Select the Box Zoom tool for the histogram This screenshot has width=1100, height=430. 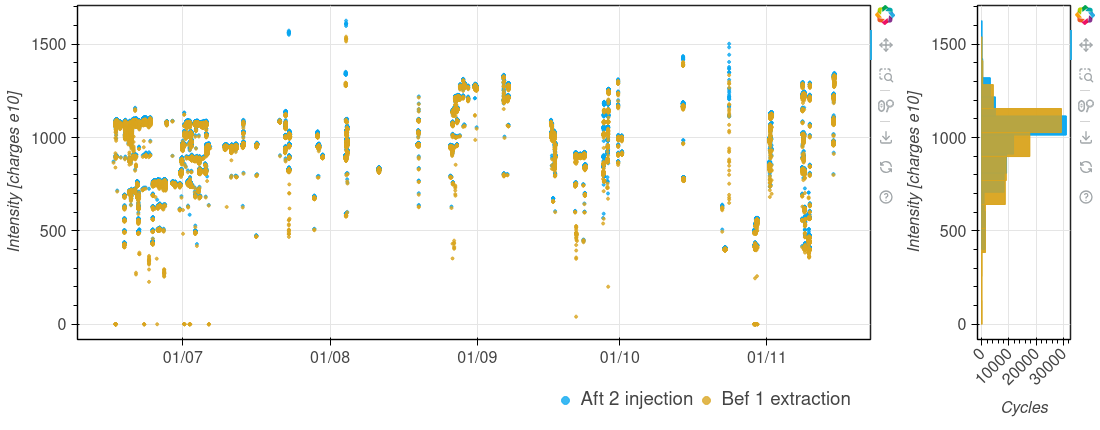pos(1085,75)
